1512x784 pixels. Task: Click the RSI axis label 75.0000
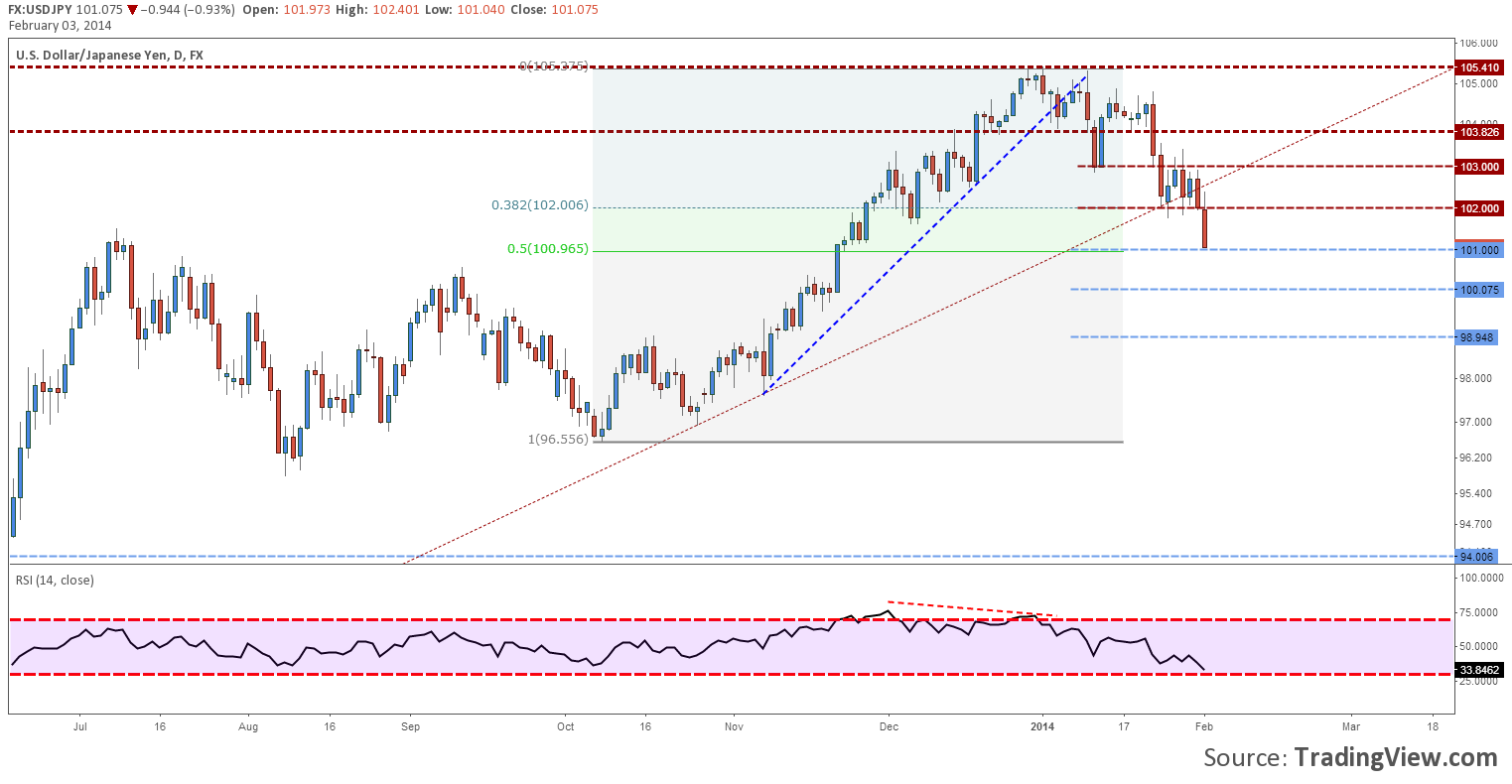tap(1479, 613)
